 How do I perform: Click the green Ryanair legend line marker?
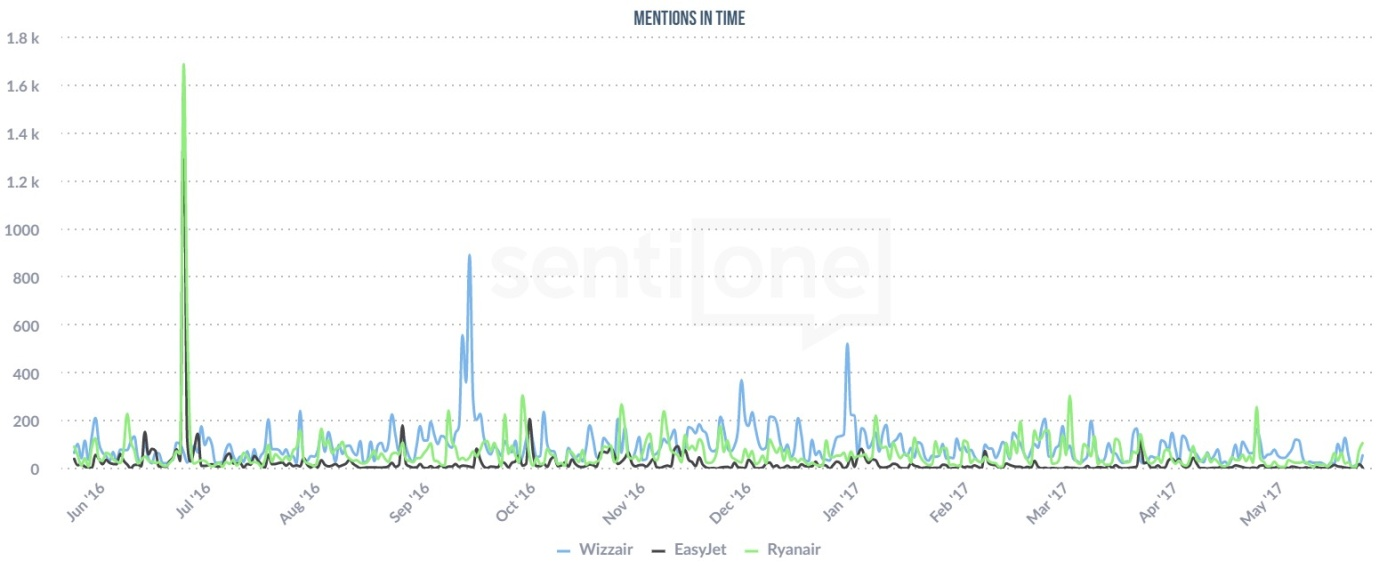pos(754,549)
